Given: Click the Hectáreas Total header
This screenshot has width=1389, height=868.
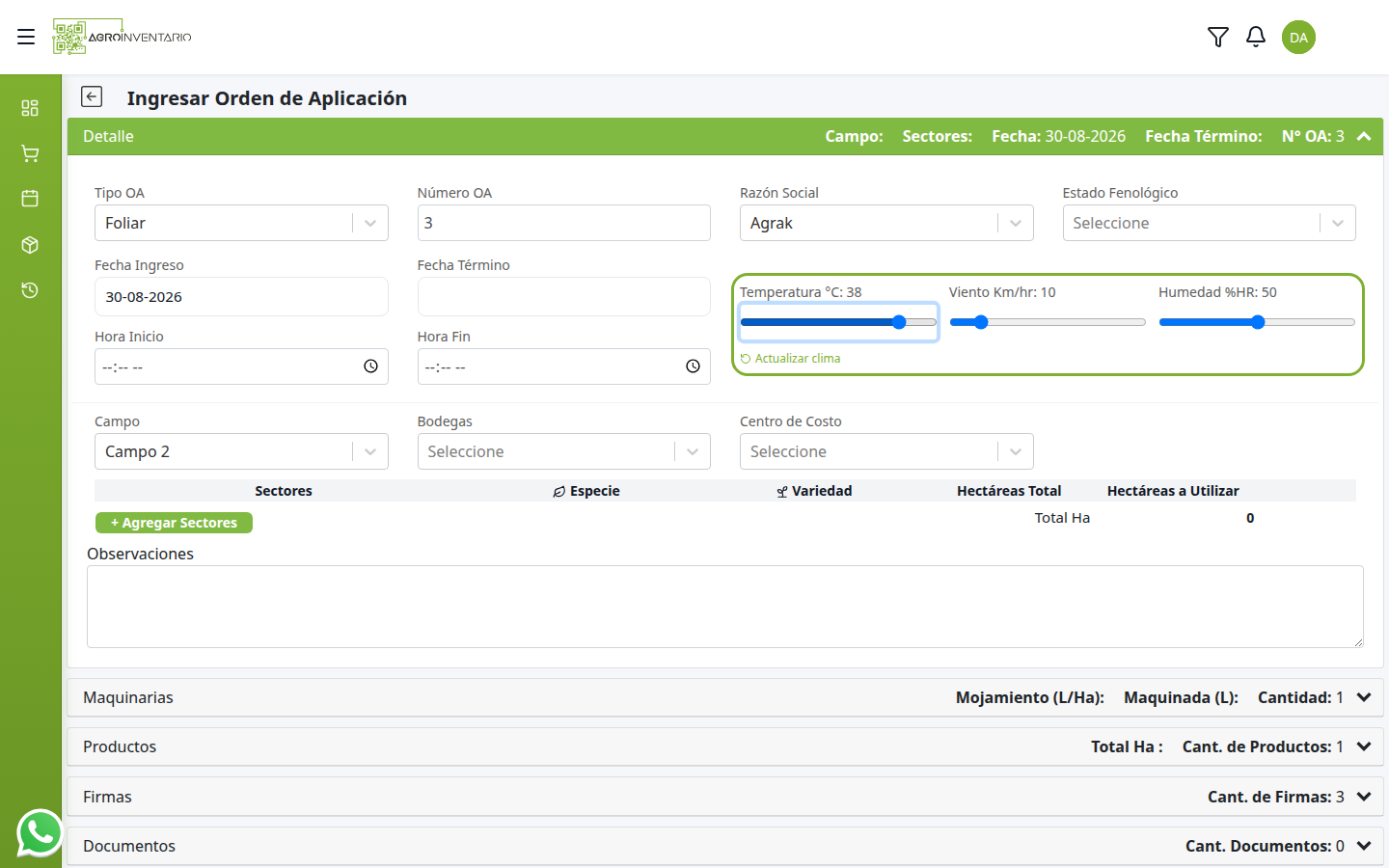Looking at the screenshot, I should coord(1009,491).
